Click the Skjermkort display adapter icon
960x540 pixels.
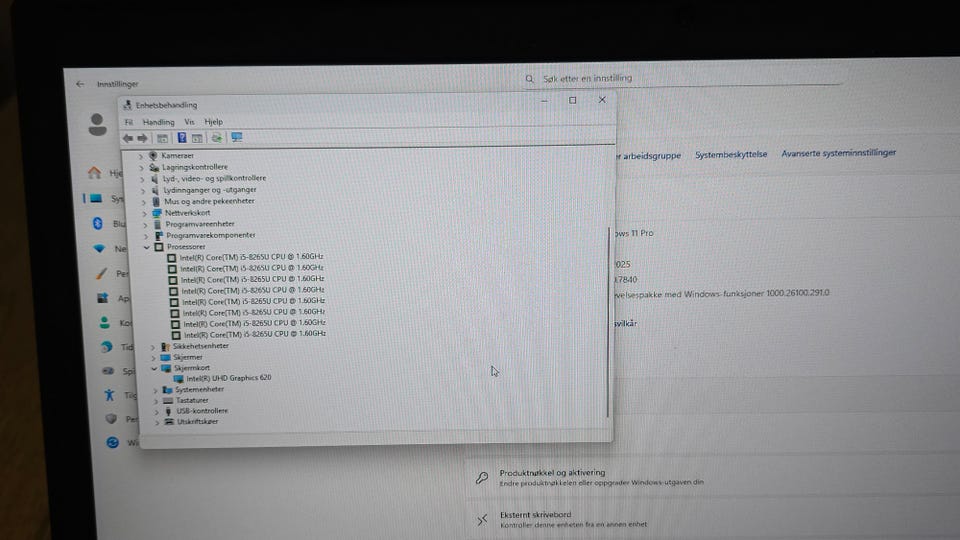[166, 369]
